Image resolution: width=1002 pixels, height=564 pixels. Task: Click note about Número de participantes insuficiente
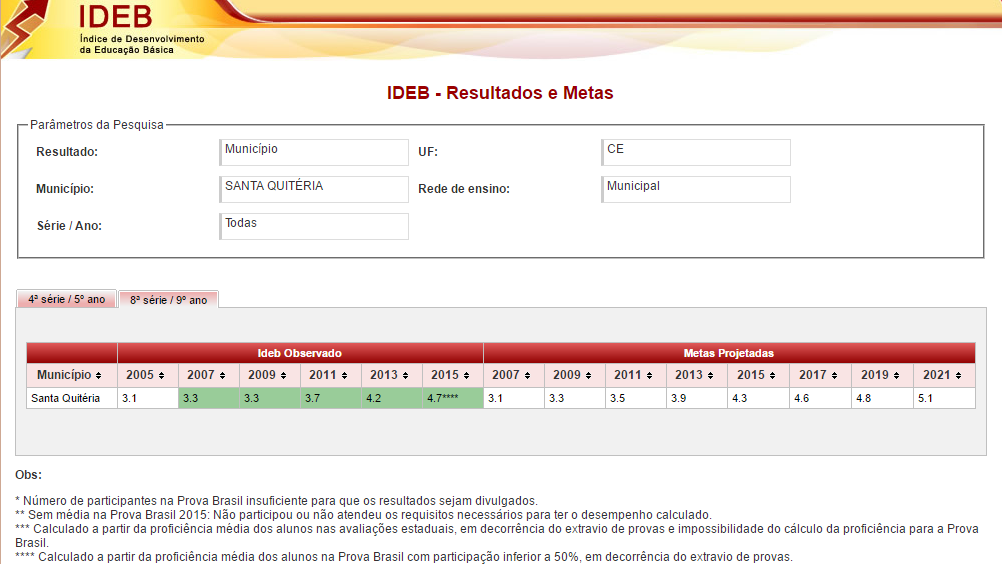[x=277, y=501]
